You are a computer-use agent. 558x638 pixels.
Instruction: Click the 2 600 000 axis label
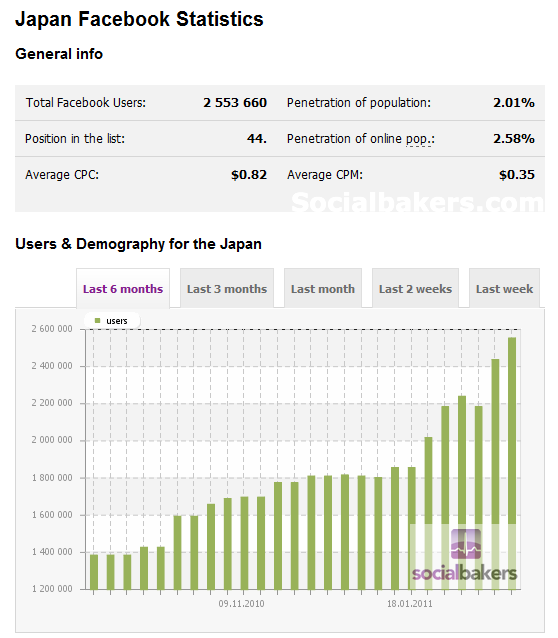coord(52,329)
